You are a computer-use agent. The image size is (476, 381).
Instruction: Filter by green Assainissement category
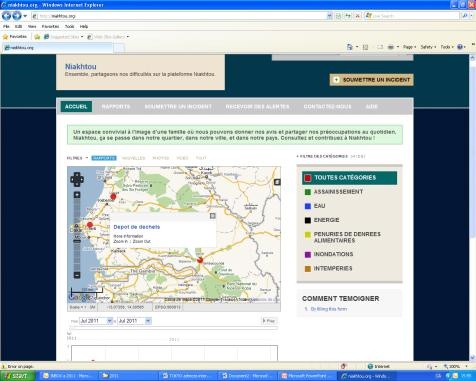pos(334,192)
